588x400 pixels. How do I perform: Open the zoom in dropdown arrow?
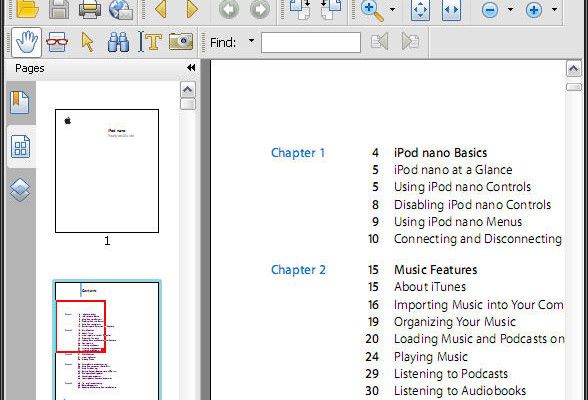554,9
